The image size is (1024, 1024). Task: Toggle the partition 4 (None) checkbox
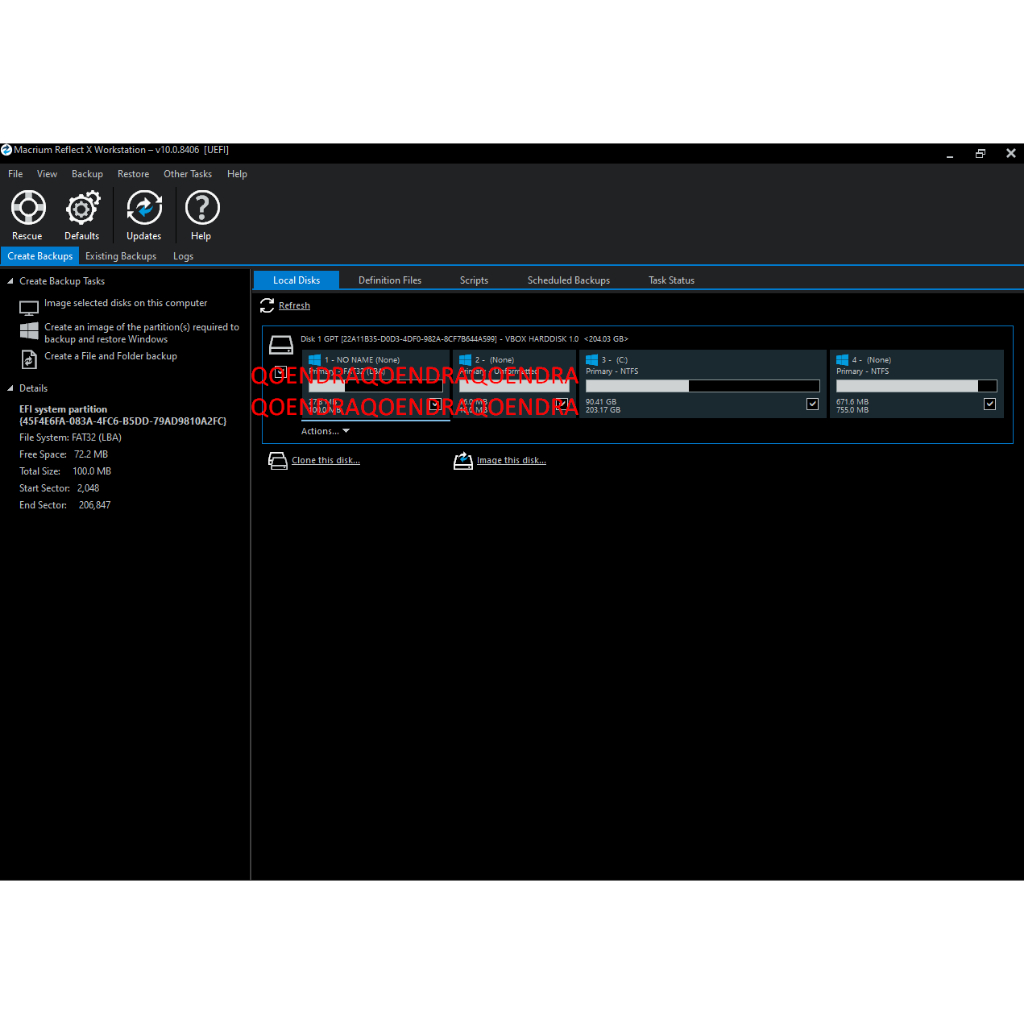tap(989, 404)
